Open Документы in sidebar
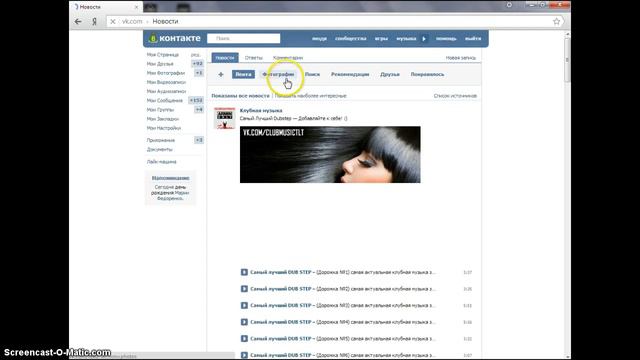 (160, 149)
